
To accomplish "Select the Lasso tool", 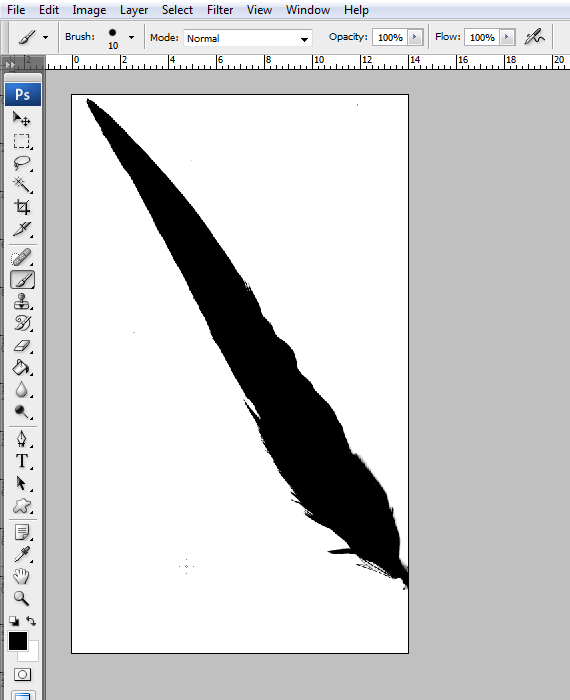I will coord(21,163).
